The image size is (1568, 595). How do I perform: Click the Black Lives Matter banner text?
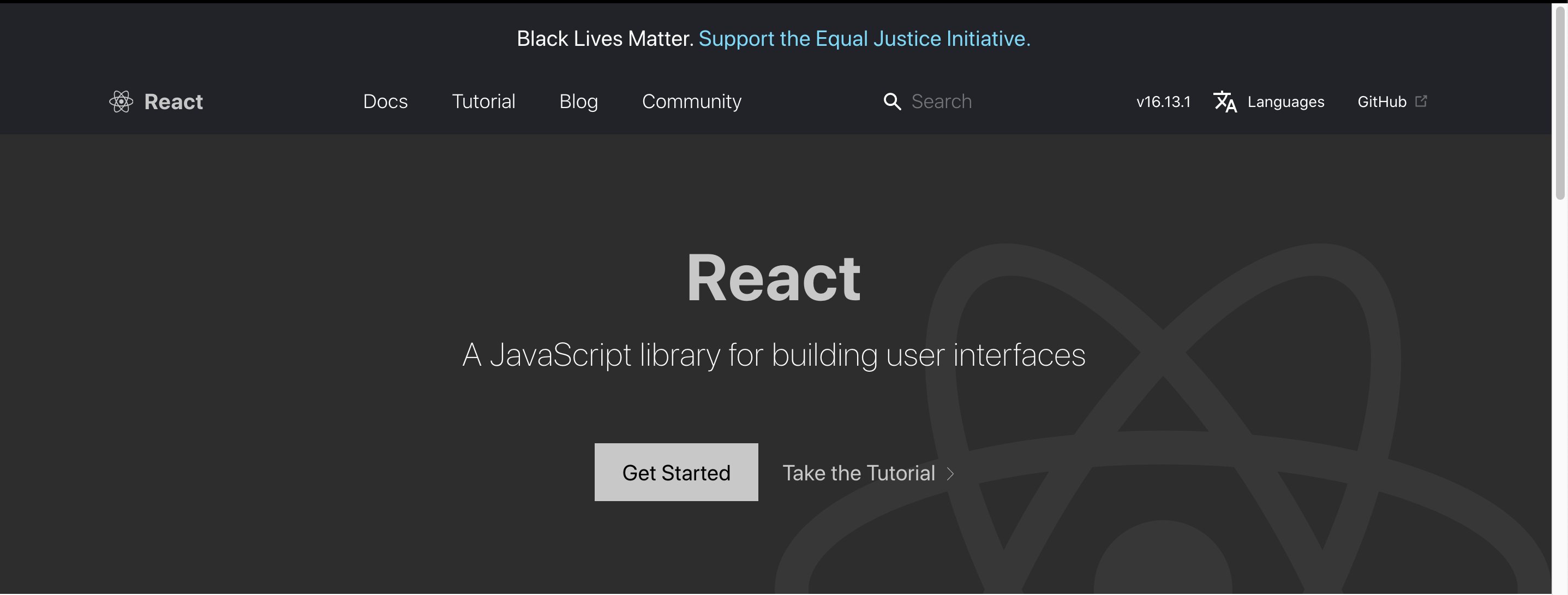605,39
